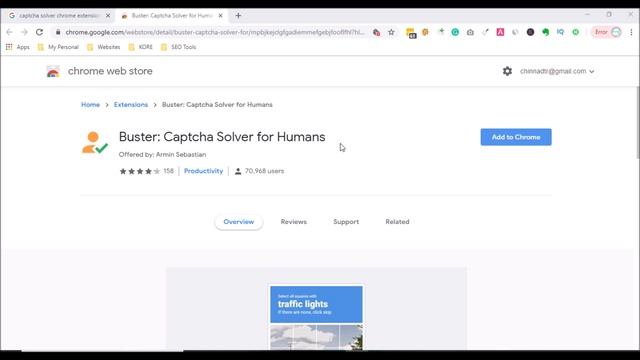Open the Related tab
Screen dimensions: 640x360
[397, 222]
